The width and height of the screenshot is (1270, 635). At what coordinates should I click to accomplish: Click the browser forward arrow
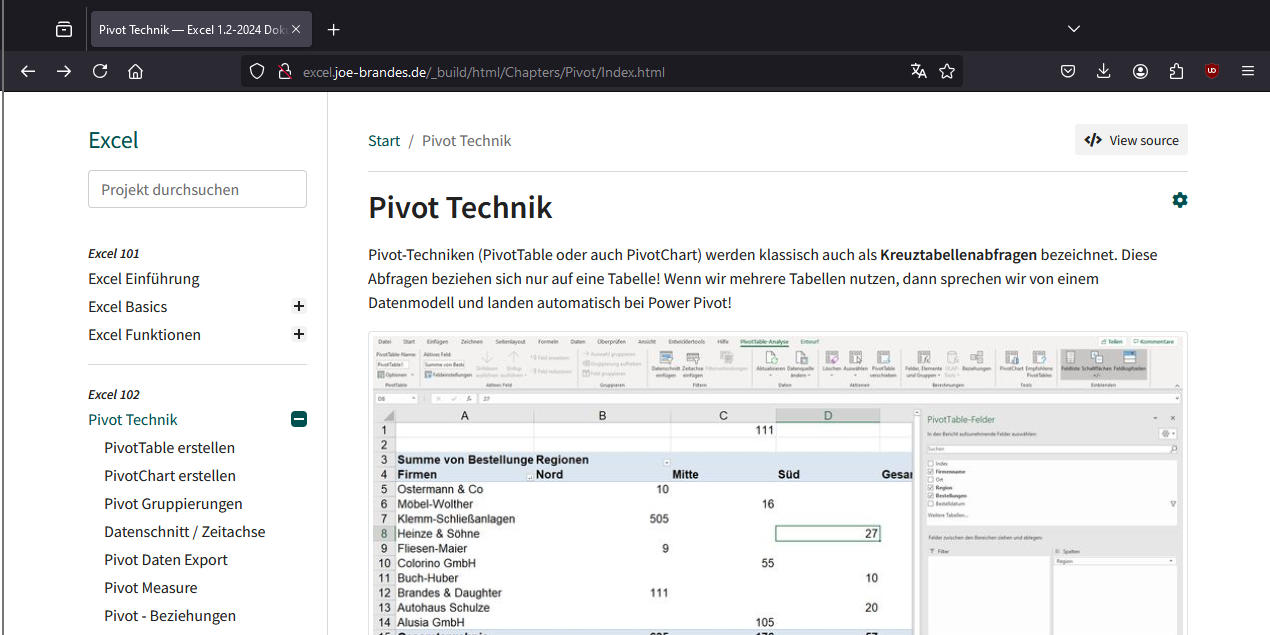[64, 71]
